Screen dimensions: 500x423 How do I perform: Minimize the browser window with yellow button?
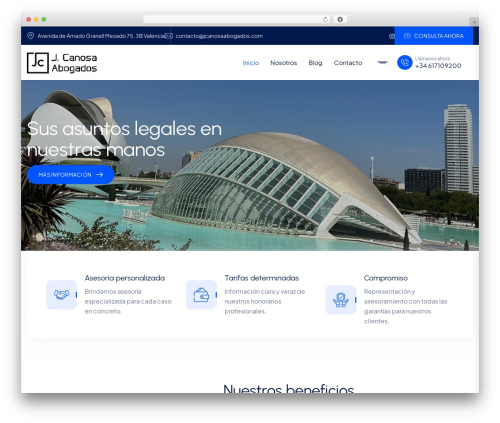(36, 19)
